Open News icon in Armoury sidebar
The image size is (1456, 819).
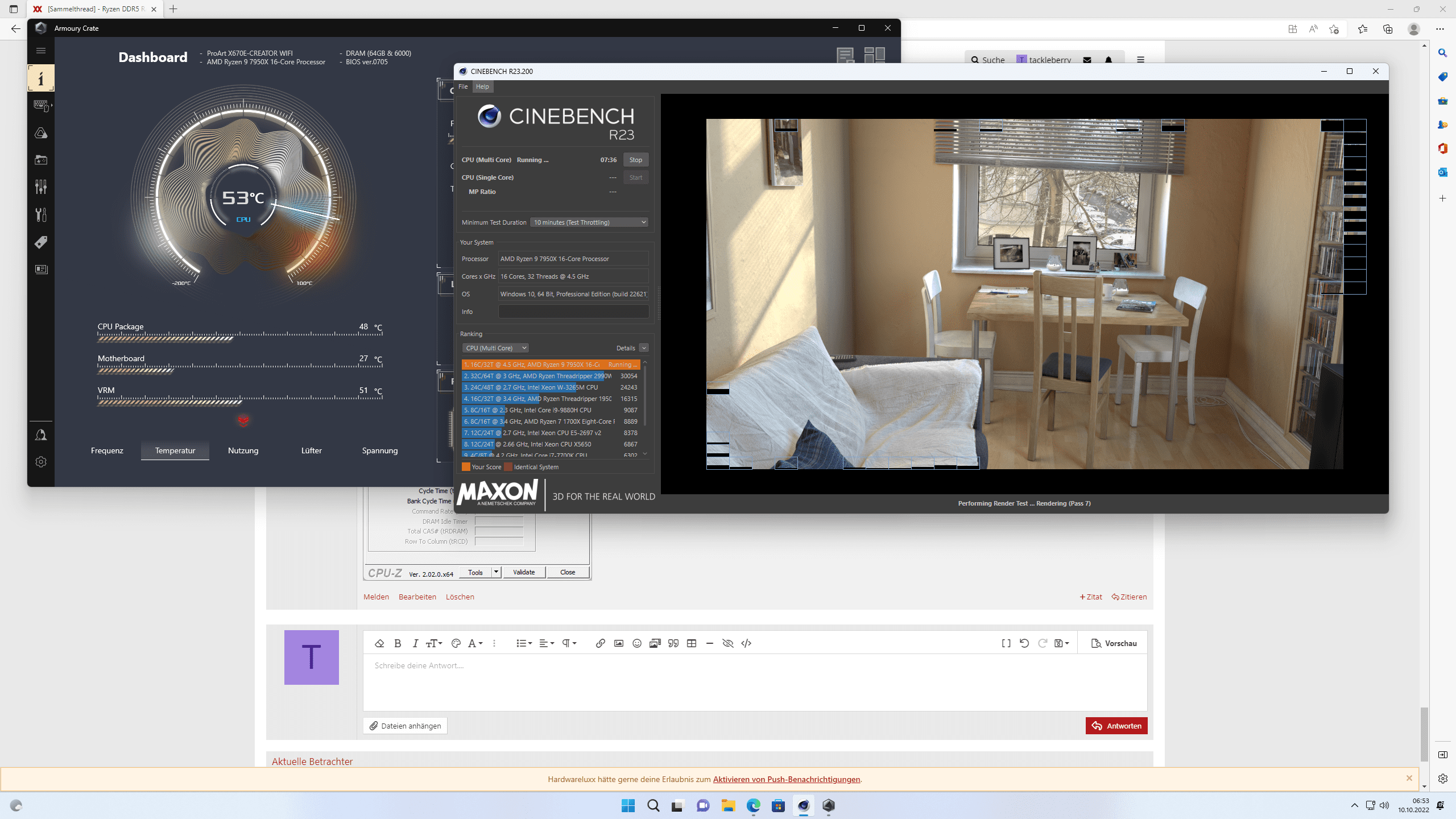pos(41,269)
